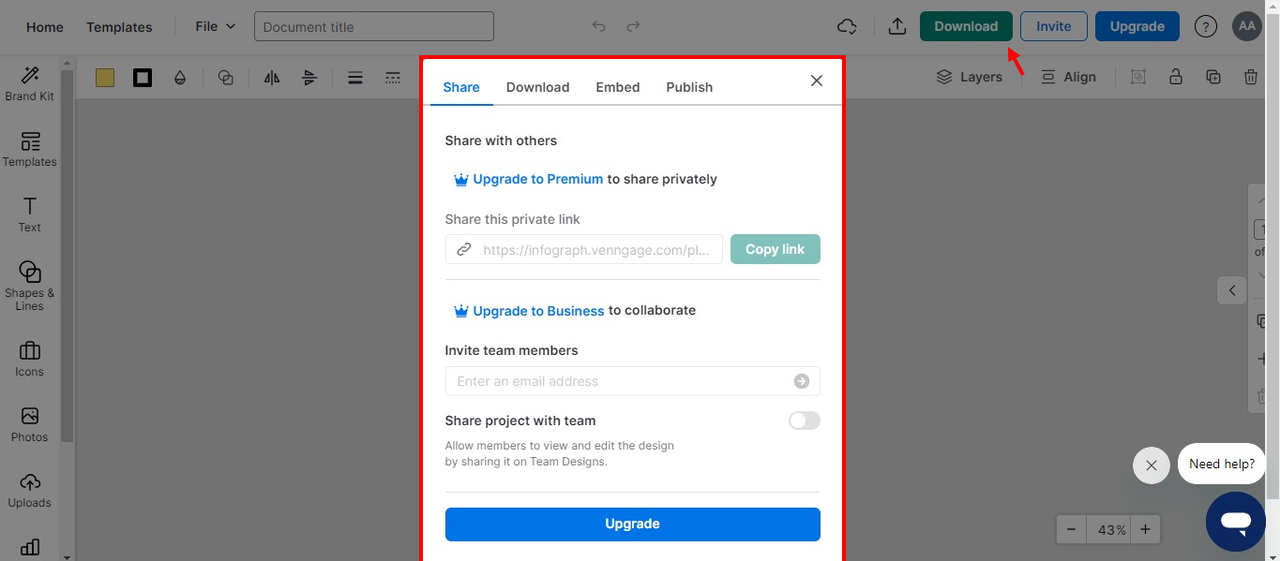Open the Uploads panel

29,490
